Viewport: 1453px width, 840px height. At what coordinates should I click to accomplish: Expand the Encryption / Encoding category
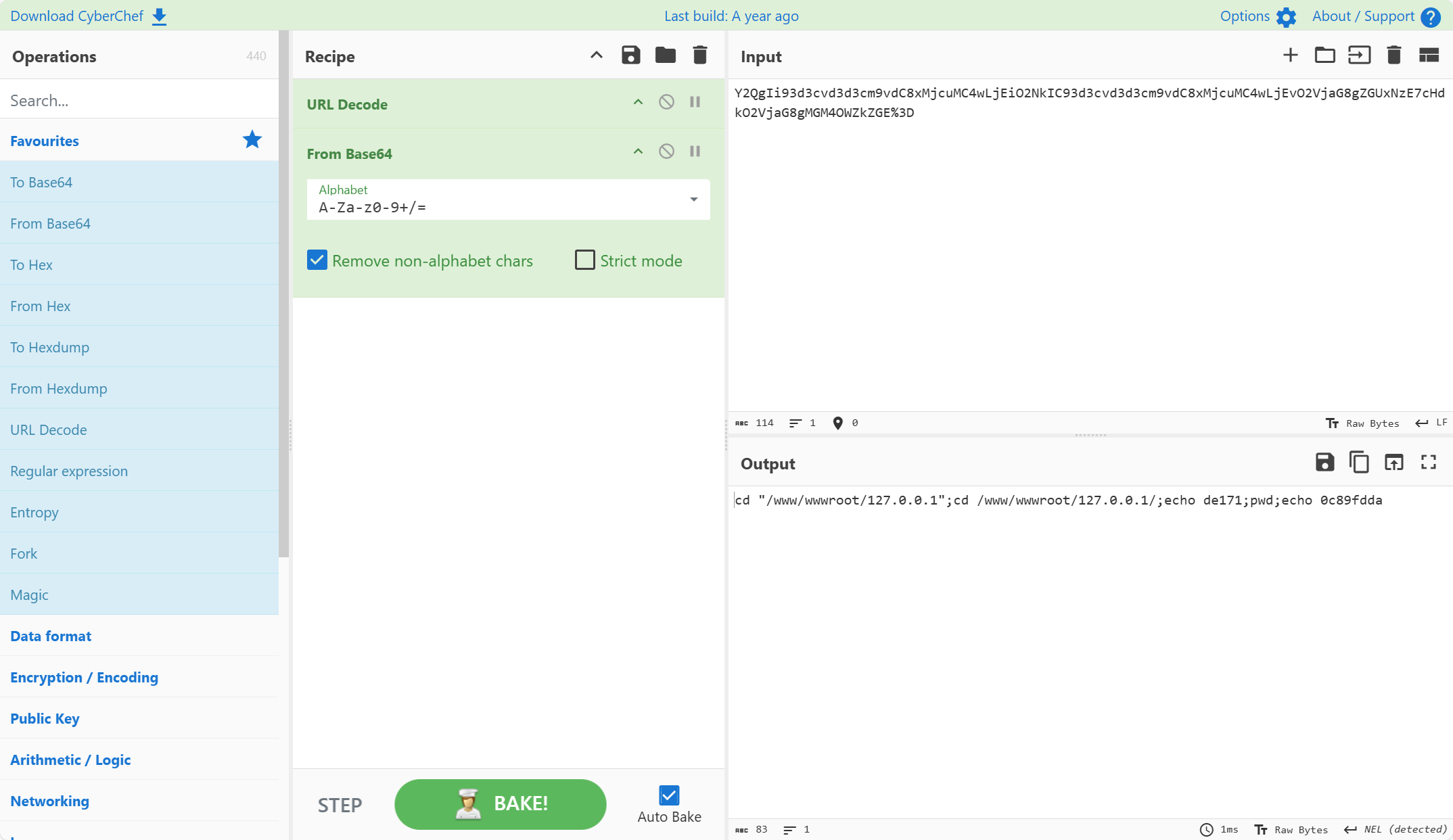point(84,677)
